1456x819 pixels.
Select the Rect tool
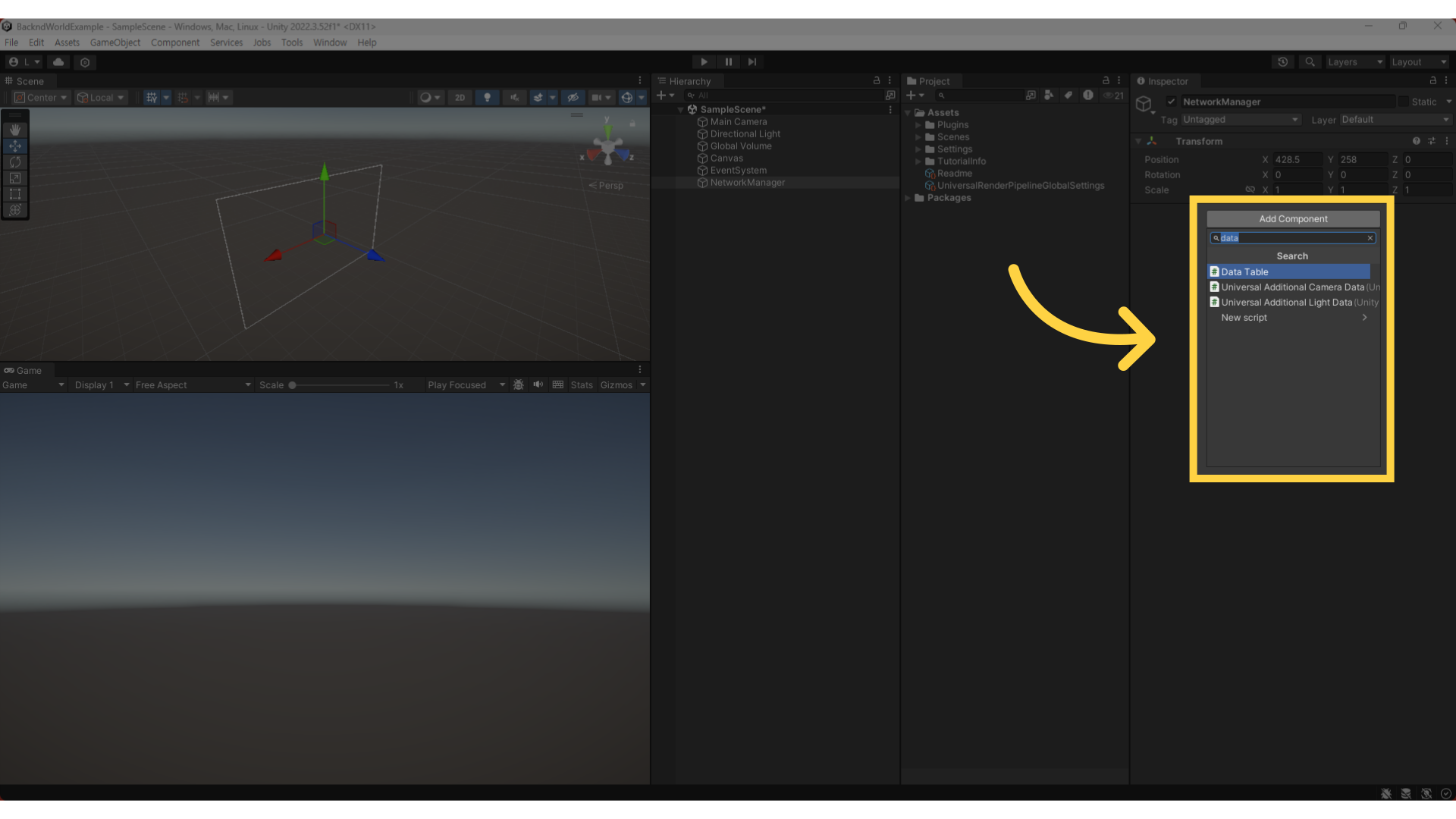(x=14, y=193)
